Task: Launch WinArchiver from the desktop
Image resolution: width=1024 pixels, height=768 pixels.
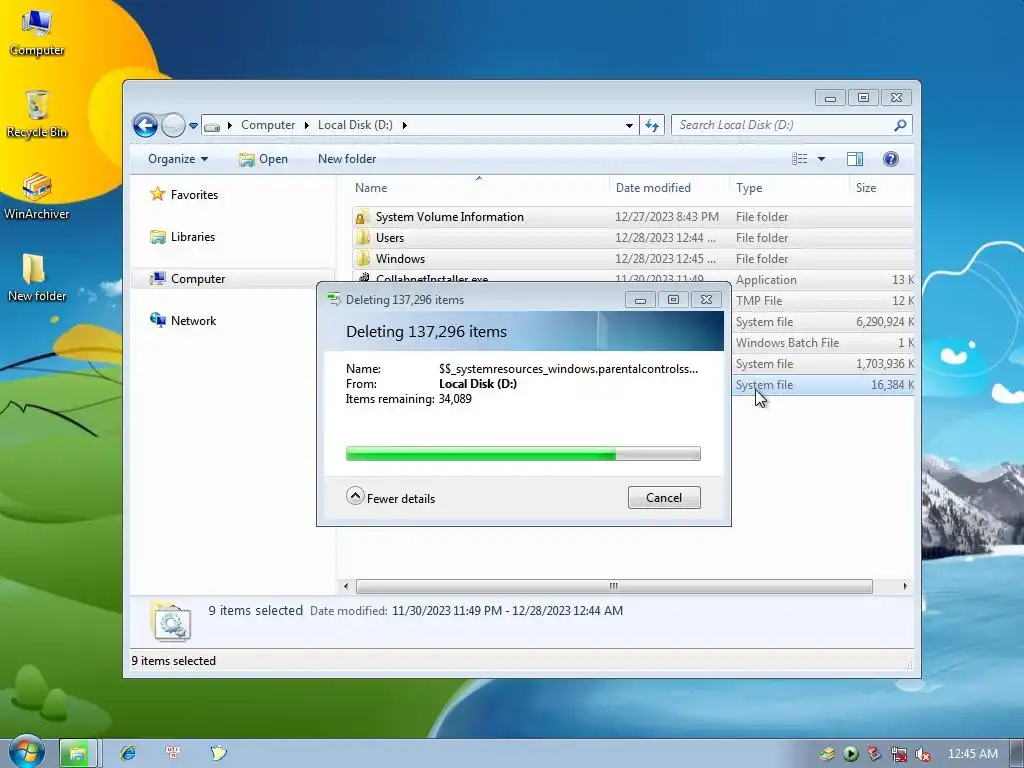Action: [37, 196]
